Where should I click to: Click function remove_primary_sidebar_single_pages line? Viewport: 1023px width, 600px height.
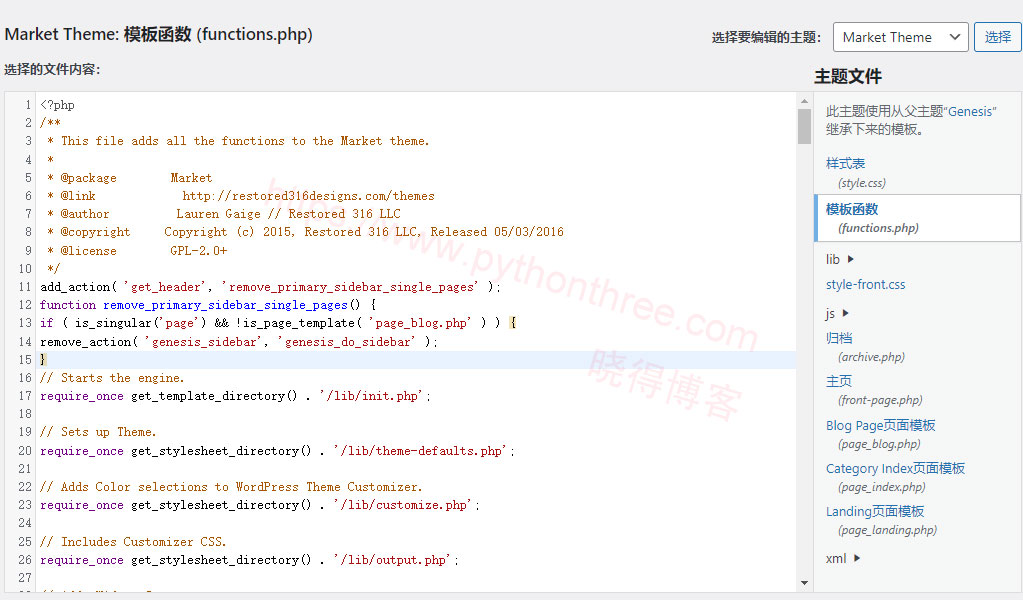(x=207, y=305)
